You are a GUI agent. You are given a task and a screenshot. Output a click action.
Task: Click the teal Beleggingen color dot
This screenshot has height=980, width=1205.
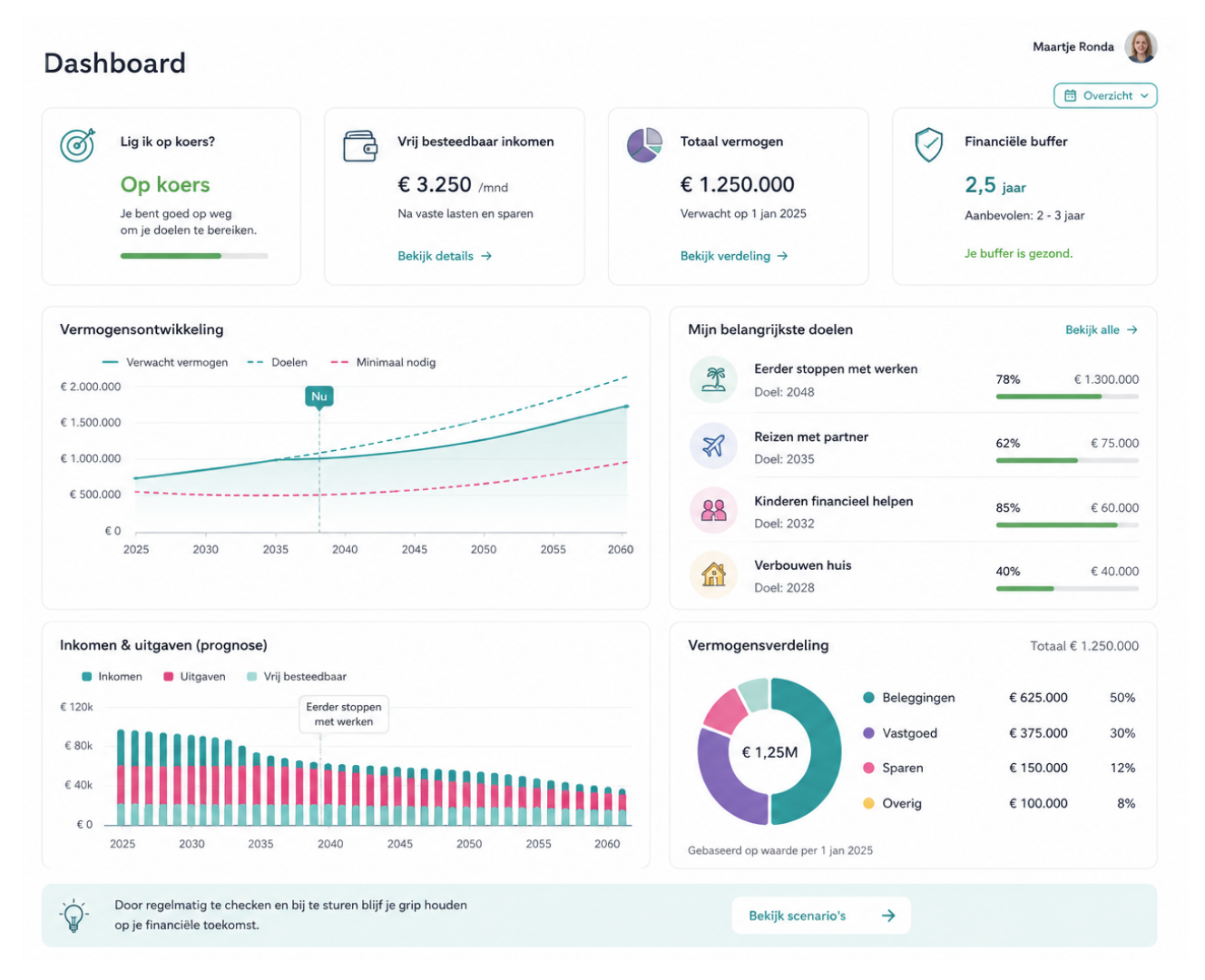868,698
